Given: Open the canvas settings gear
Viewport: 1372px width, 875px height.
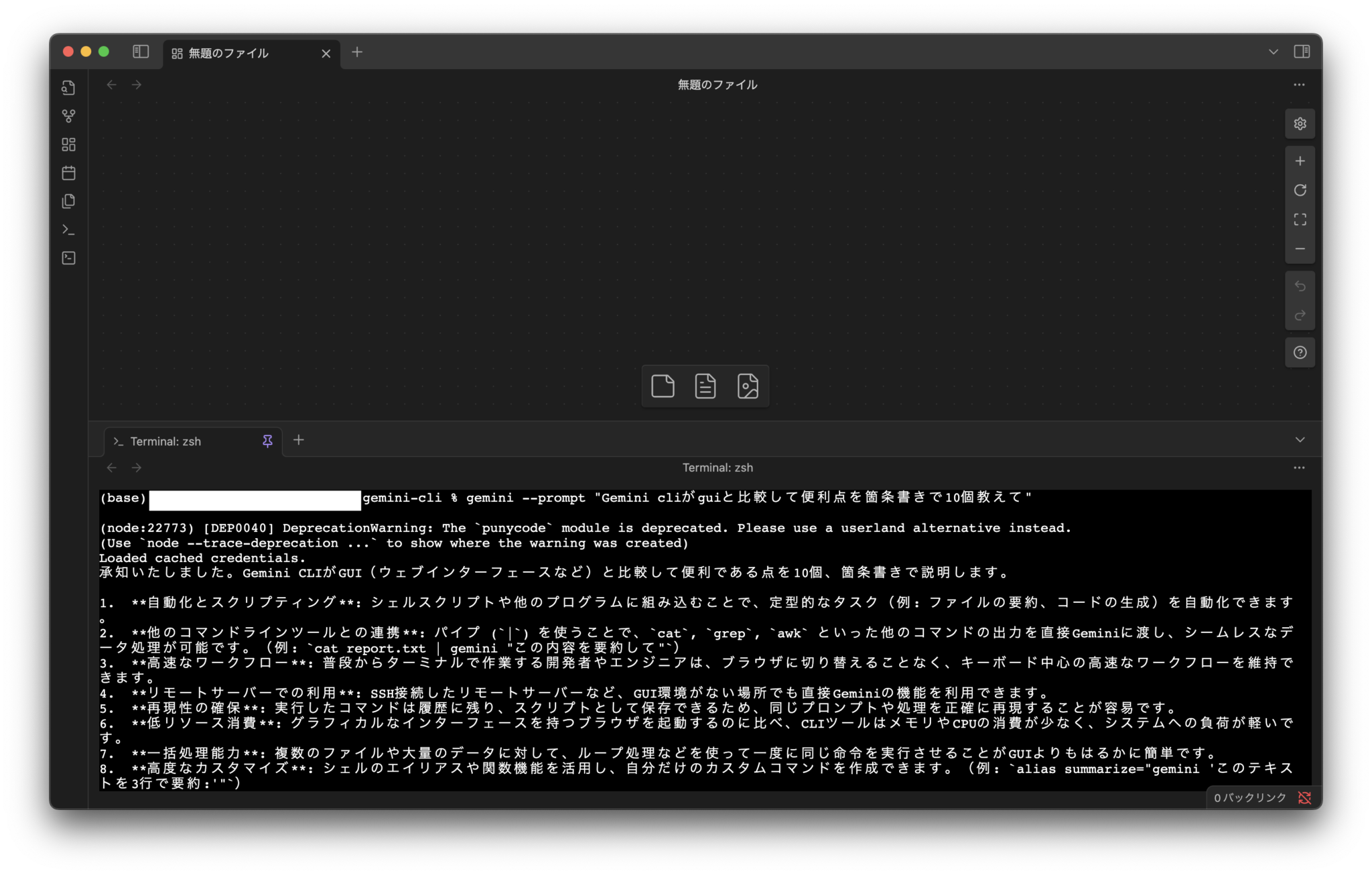Looking at the screenshot, I should pos(1300,123).
